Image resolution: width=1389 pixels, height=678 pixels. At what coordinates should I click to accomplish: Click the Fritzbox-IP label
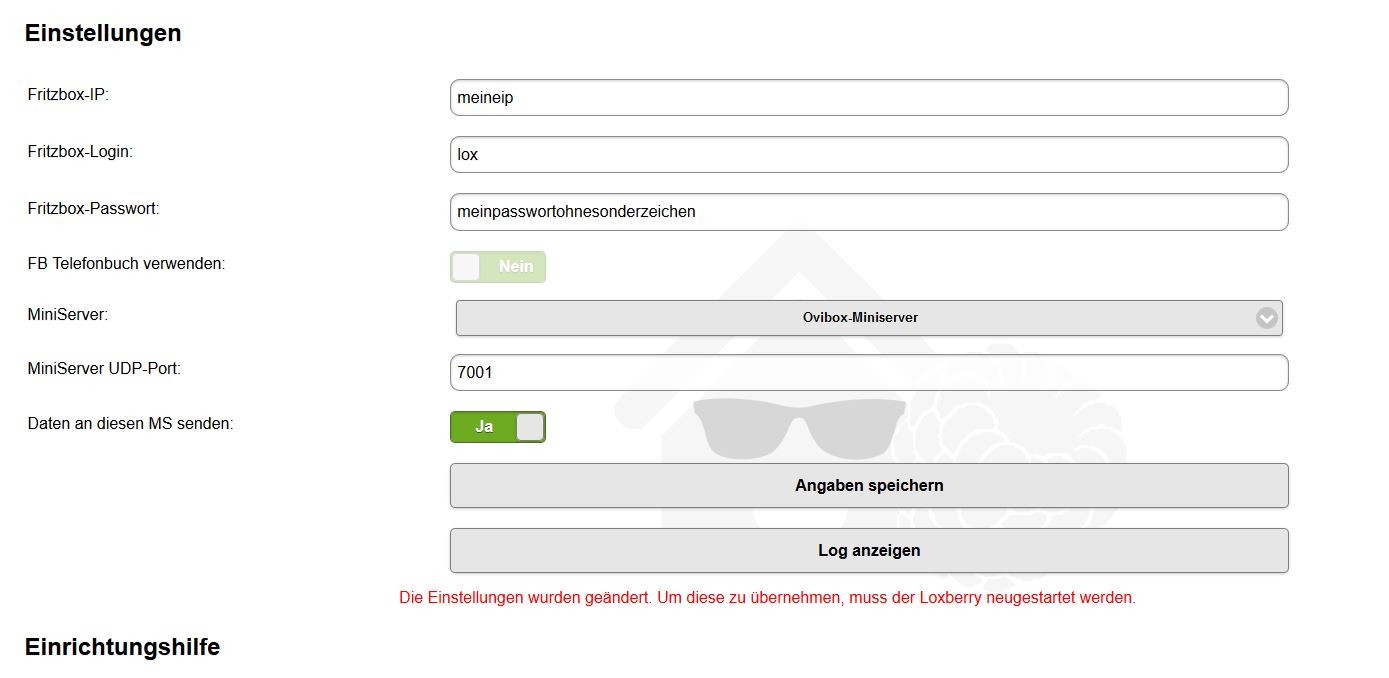(68, 95)
